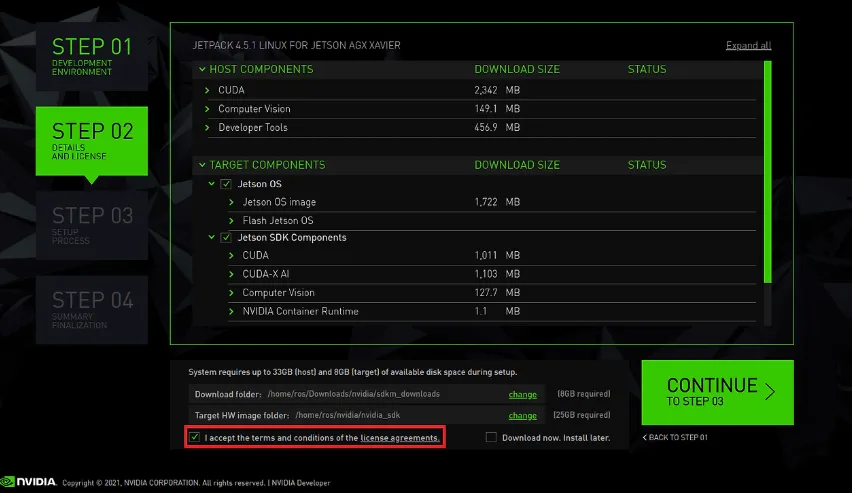Screen dimensions: 852x493
Task: Click the green components list scrollbar
Action: pyautogui.click(x=767, y=172)
